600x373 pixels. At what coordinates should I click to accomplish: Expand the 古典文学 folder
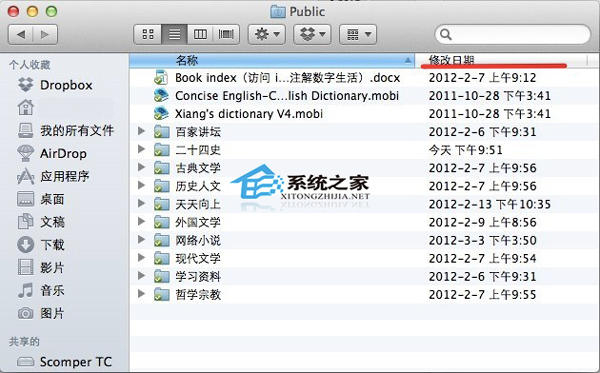pos(142,167)
